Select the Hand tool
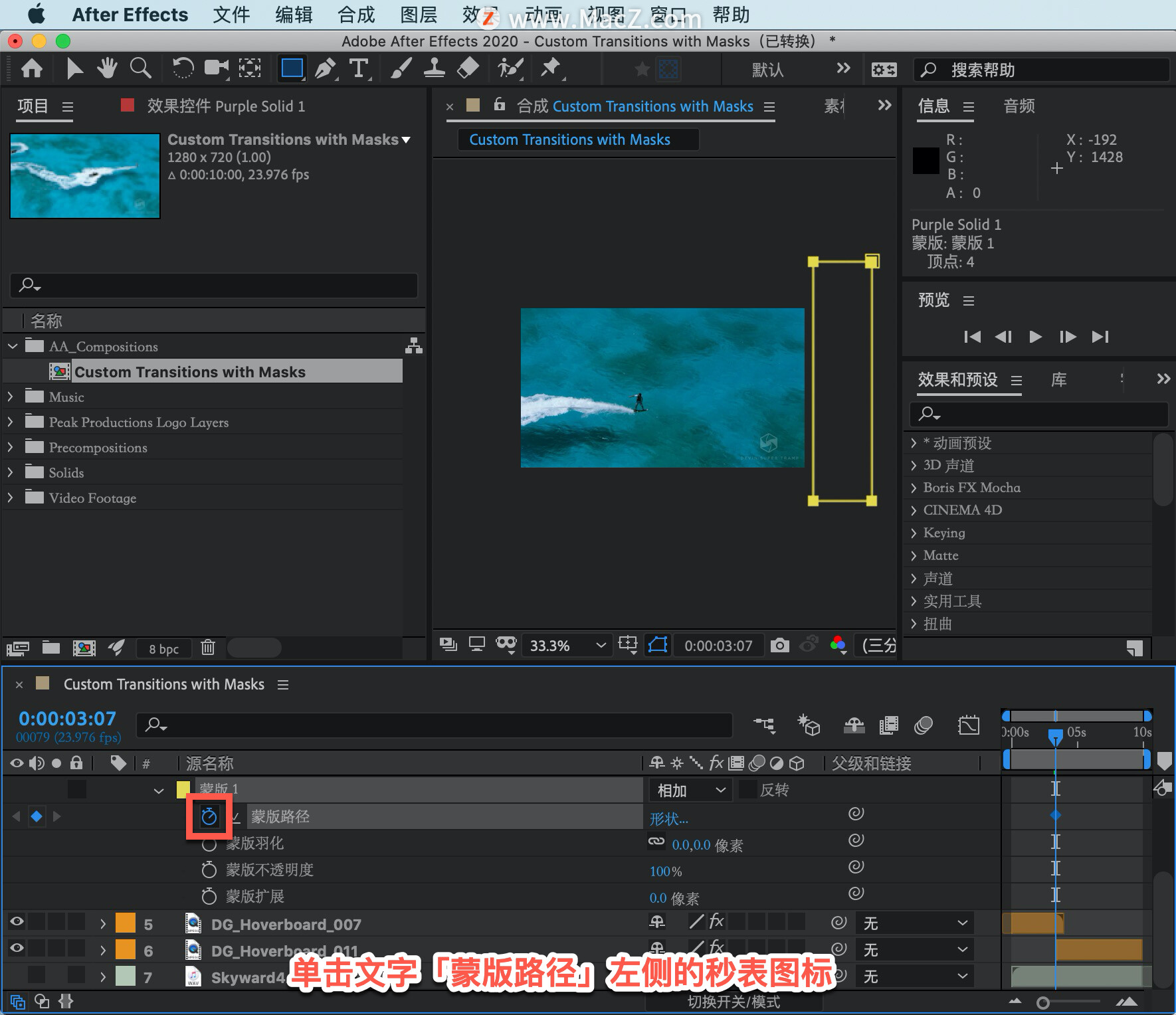The height and width of the screenshot is (1015, 1176). pyautogui.click(x=107, y=68)
